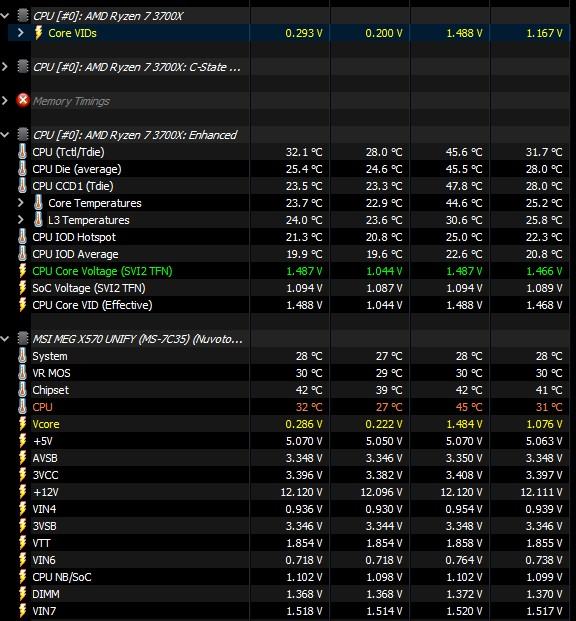The image size is (576, 621).
Task: Click the Core VIDs maximum value 1.488 V
Action: pos(464,33)
